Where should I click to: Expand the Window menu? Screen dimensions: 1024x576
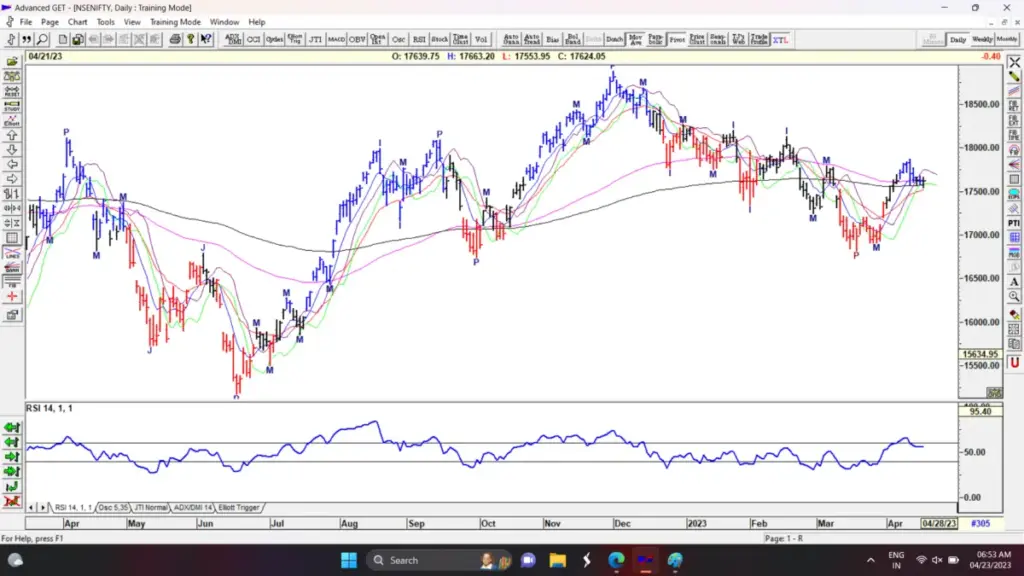(x=224, y=21)
